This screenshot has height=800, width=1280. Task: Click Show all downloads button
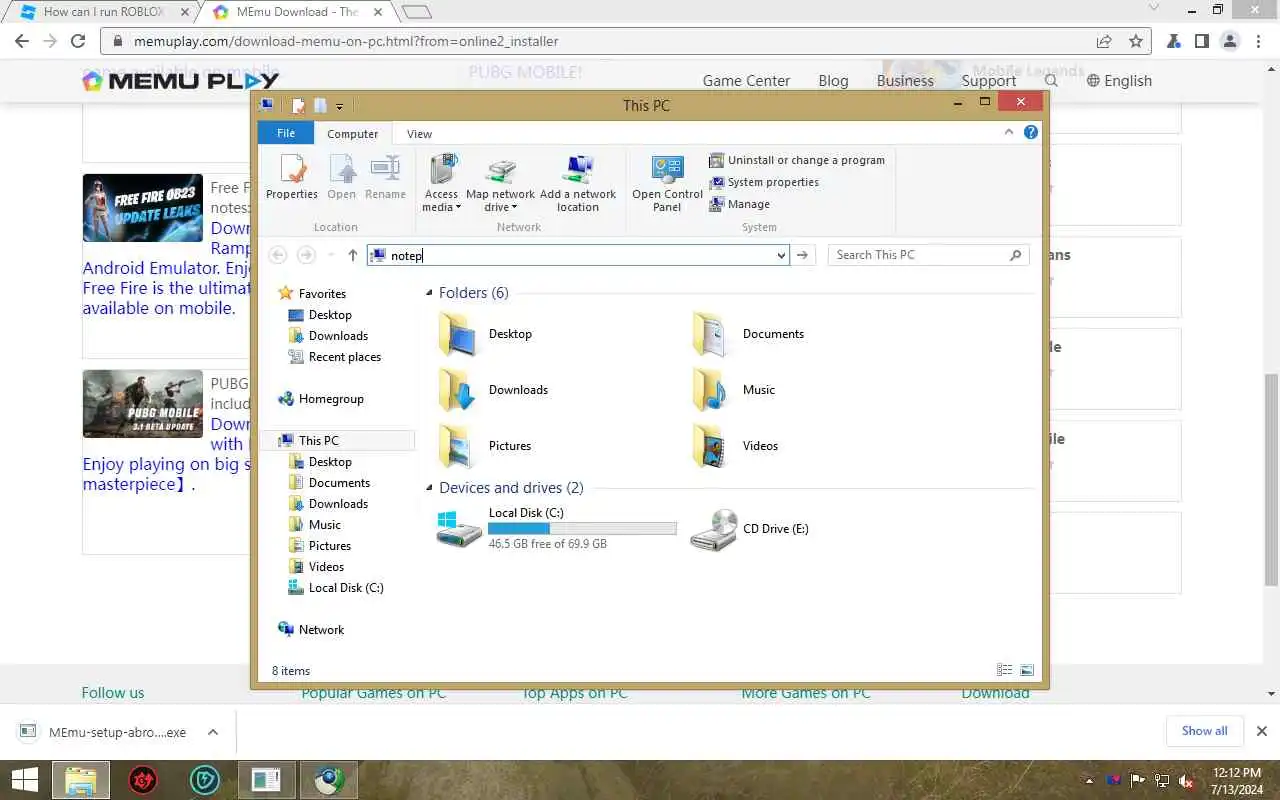pyautogui.click(x=1204, y=731)
